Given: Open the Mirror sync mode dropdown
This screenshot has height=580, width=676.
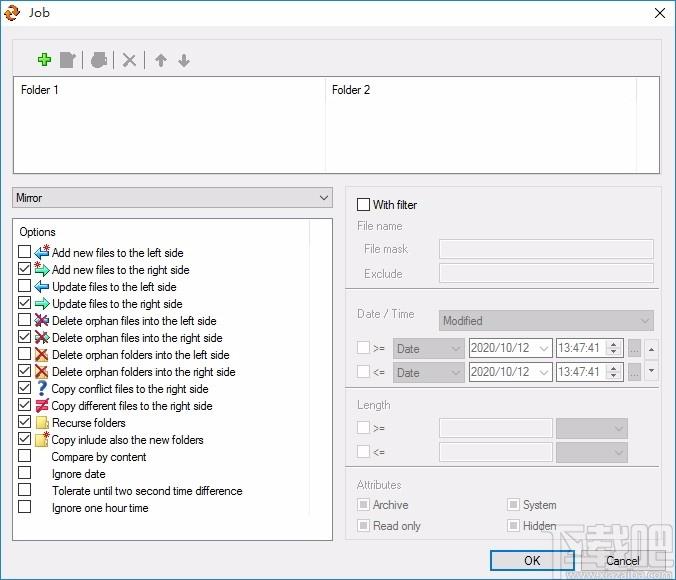Looking at the screenshot, I should [172, 198].
